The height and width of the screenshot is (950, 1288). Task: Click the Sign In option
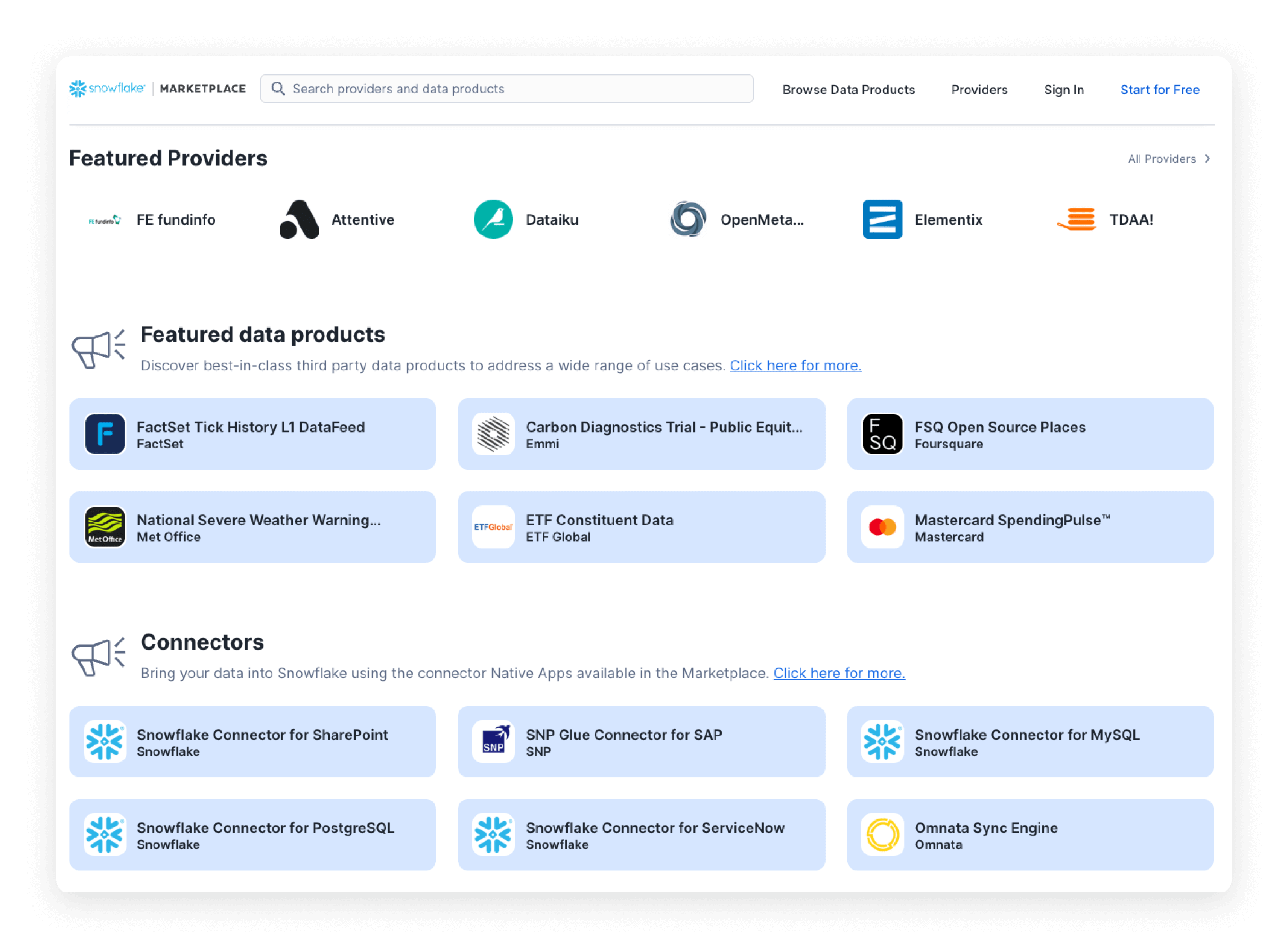point(1064,89)
